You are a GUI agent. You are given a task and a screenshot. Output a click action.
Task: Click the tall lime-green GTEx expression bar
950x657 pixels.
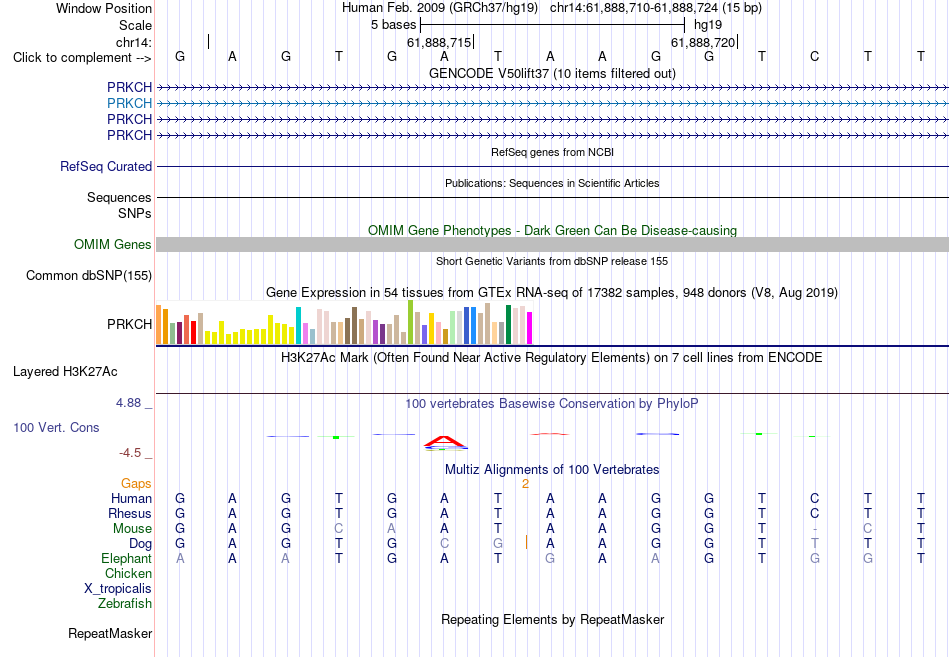point(410,322)
